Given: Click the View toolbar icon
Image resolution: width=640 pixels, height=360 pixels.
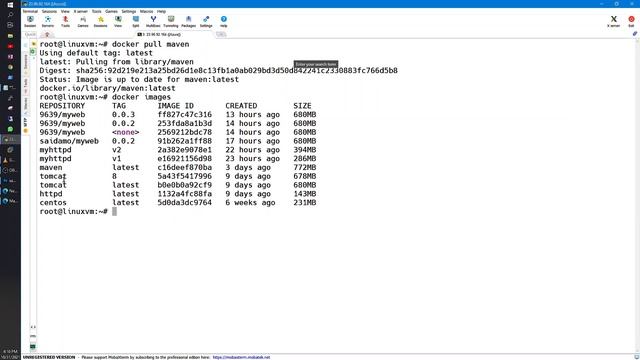Looking at the screenshot, I should 118,21.
